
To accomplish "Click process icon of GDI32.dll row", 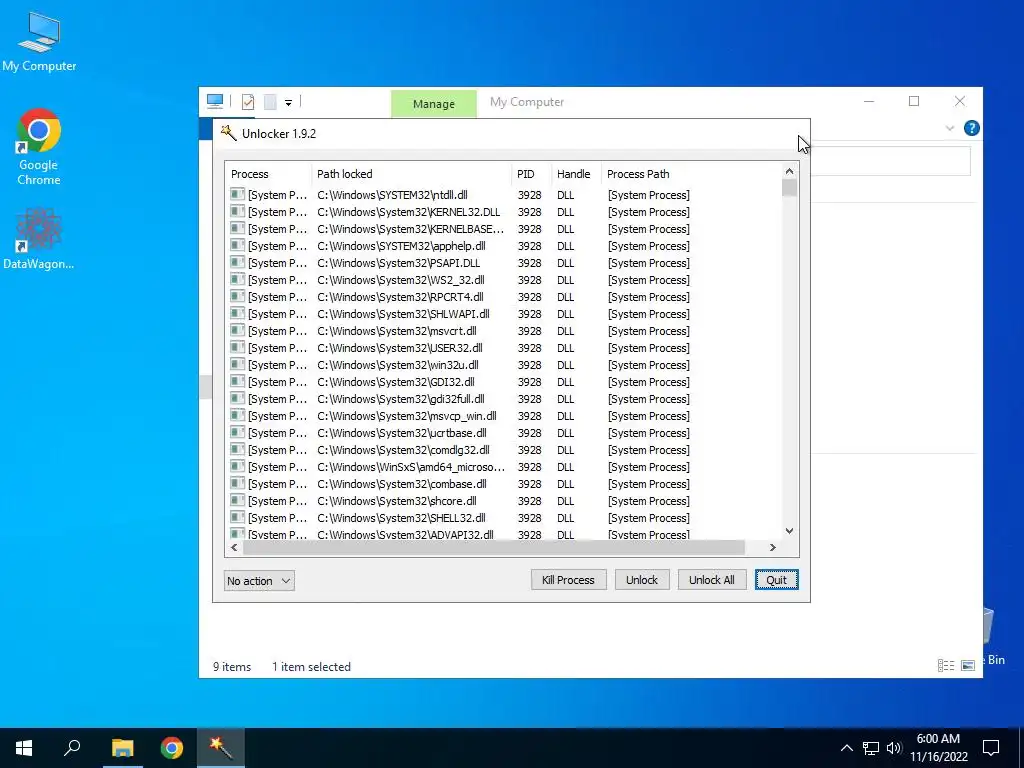I will click(237, 381).
